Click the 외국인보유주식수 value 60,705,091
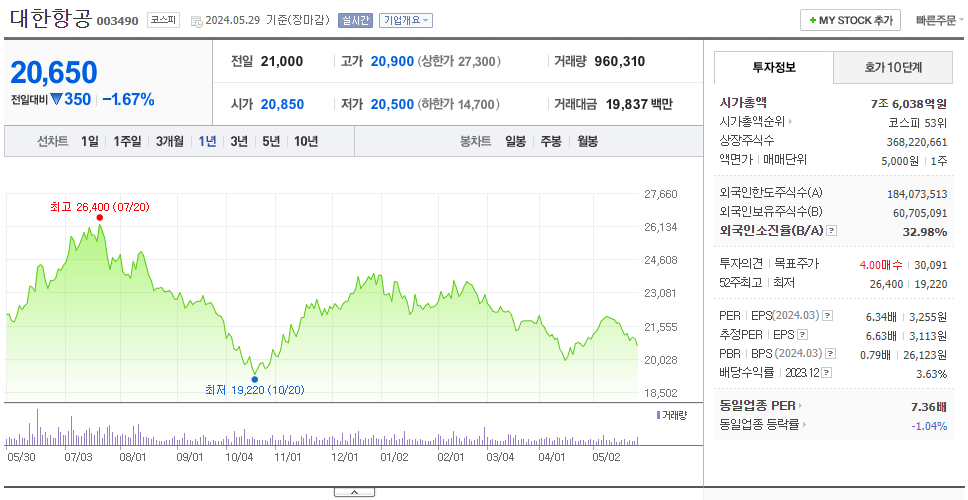The width and height of the screenshot is (968, 500). pos(920,212)
